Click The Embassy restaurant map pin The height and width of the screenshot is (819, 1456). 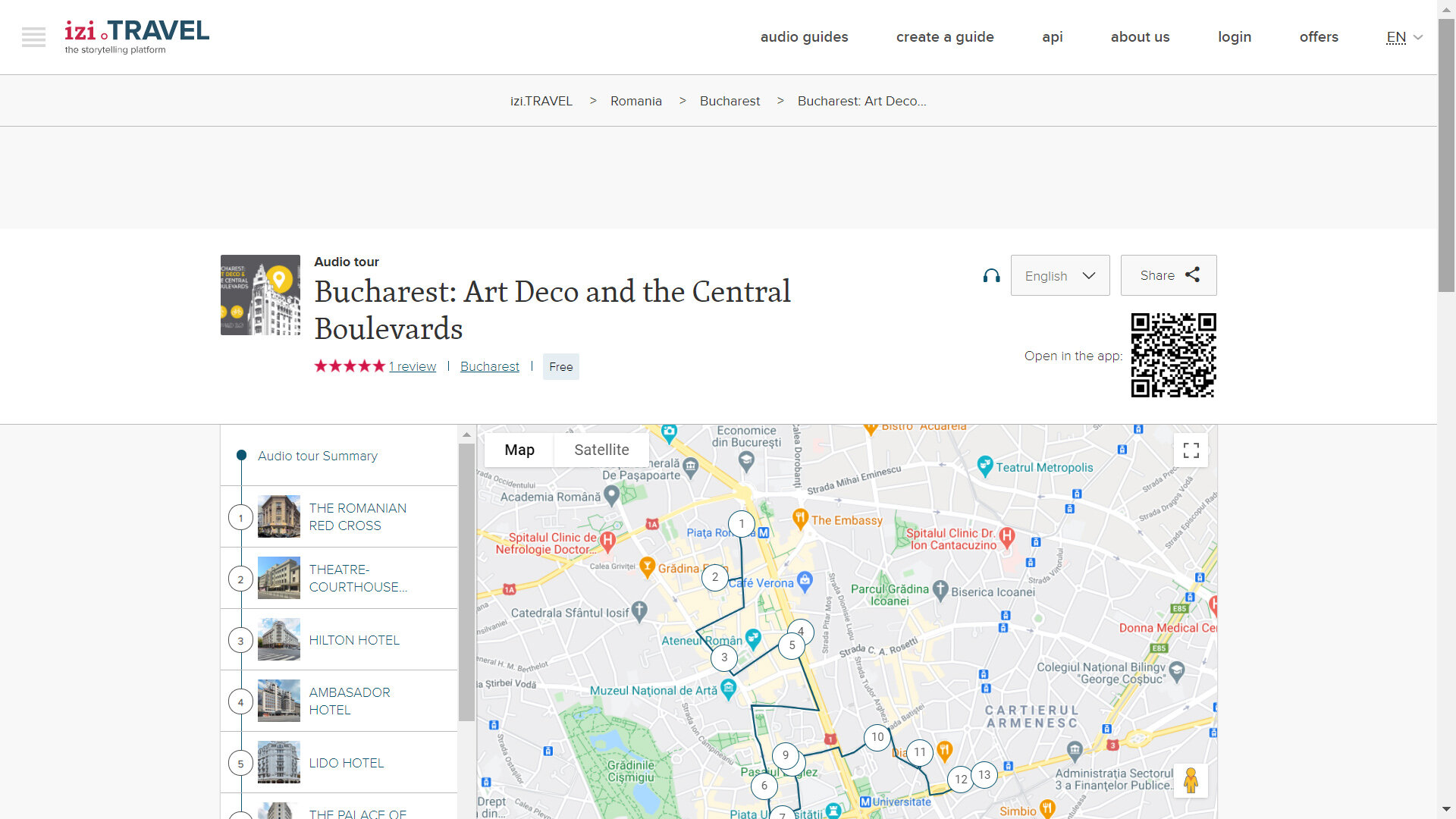point(800,519)
